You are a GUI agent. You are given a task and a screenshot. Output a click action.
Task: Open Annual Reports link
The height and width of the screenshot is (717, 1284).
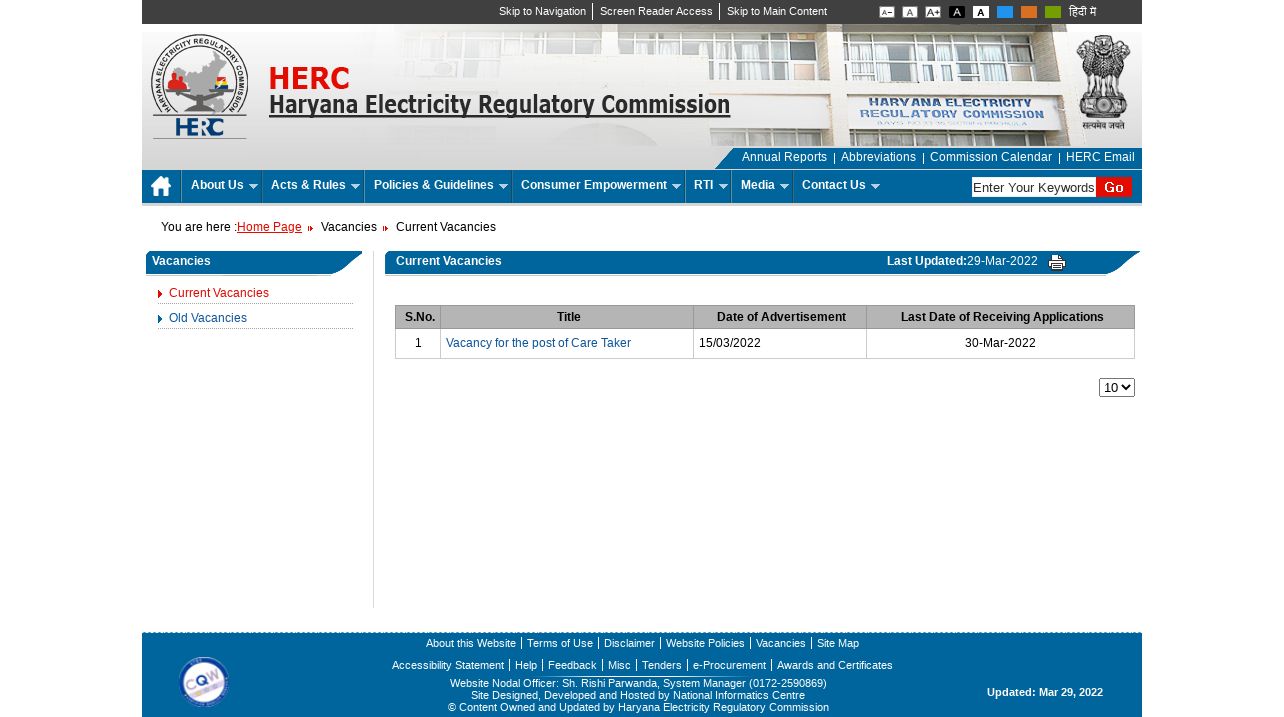(784, 157)
